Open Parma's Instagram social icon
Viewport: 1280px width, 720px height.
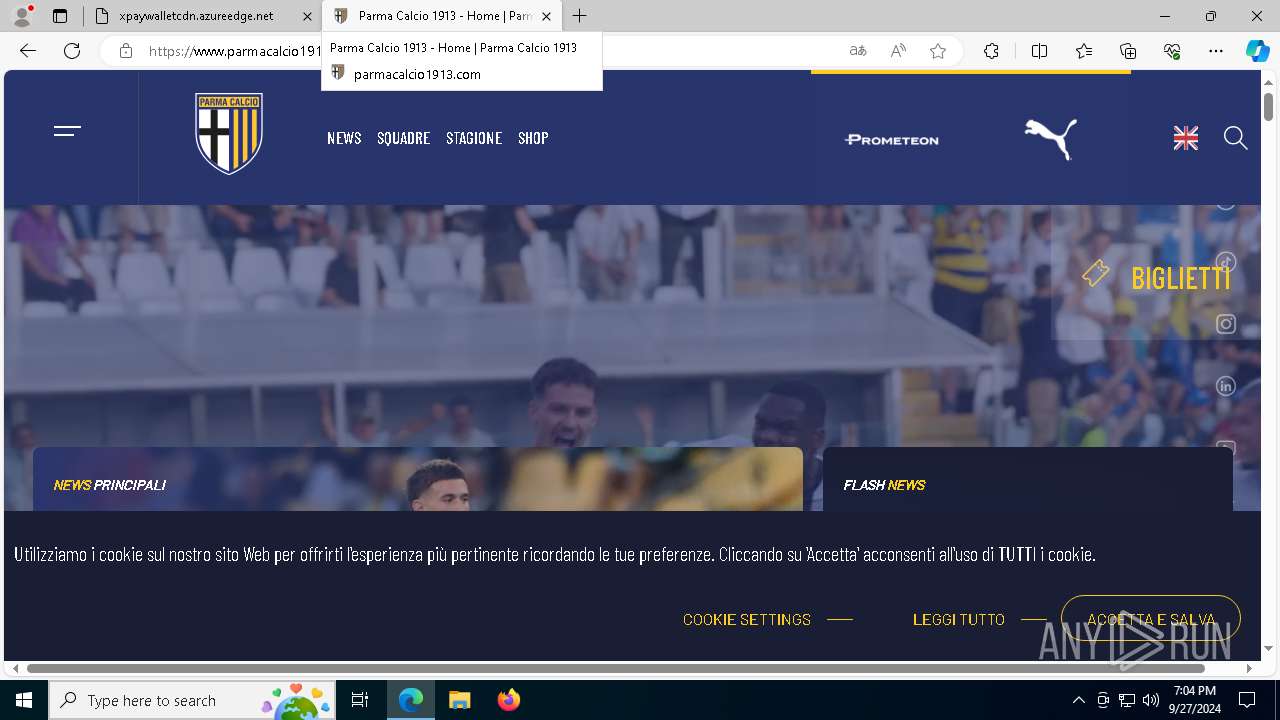(1226, 324)
